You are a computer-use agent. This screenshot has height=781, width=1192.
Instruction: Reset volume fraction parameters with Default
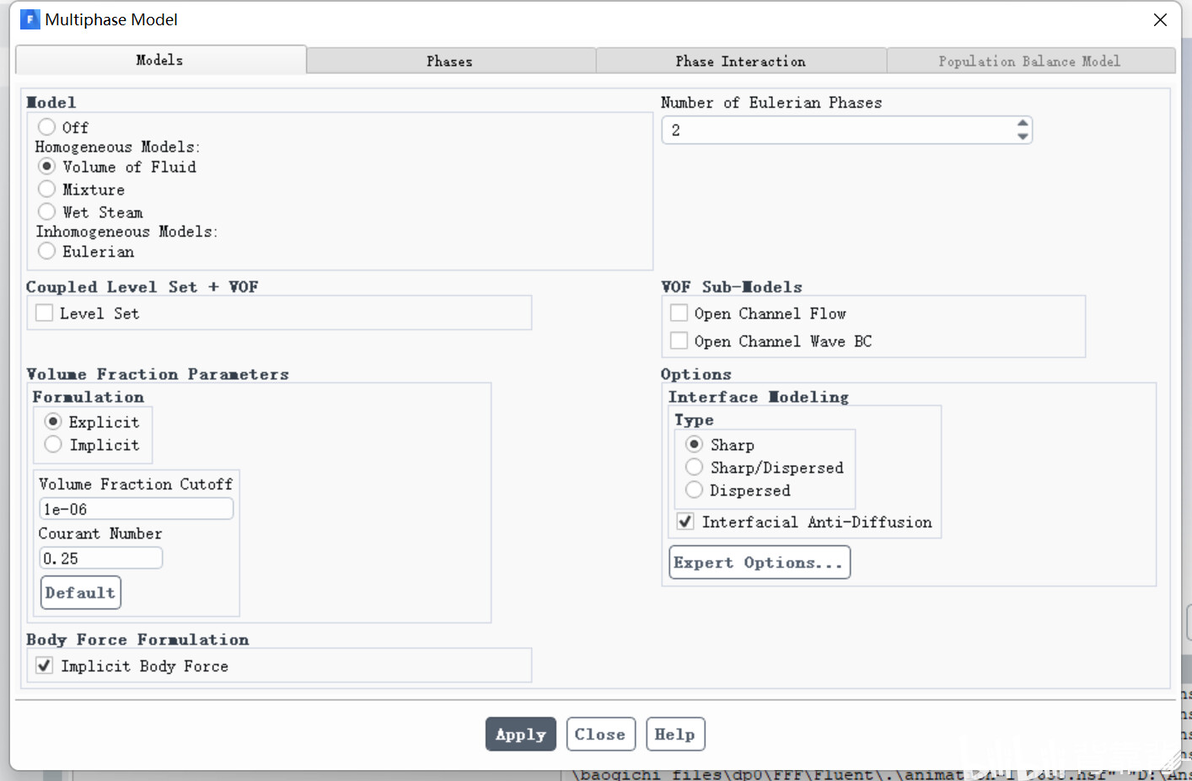click(80, 592)
